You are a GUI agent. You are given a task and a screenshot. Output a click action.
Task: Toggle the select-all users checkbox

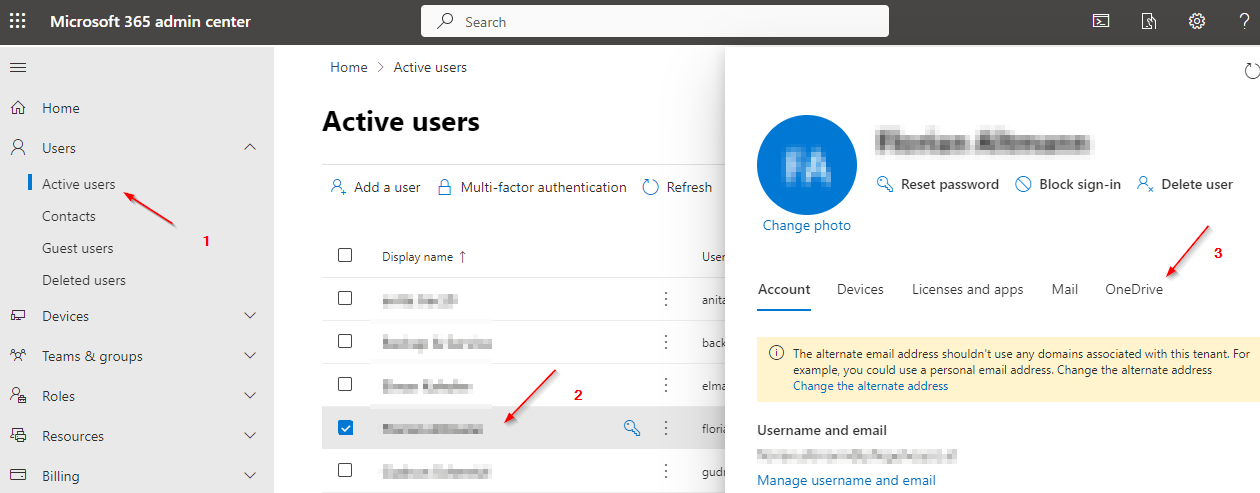coord(345,255)
